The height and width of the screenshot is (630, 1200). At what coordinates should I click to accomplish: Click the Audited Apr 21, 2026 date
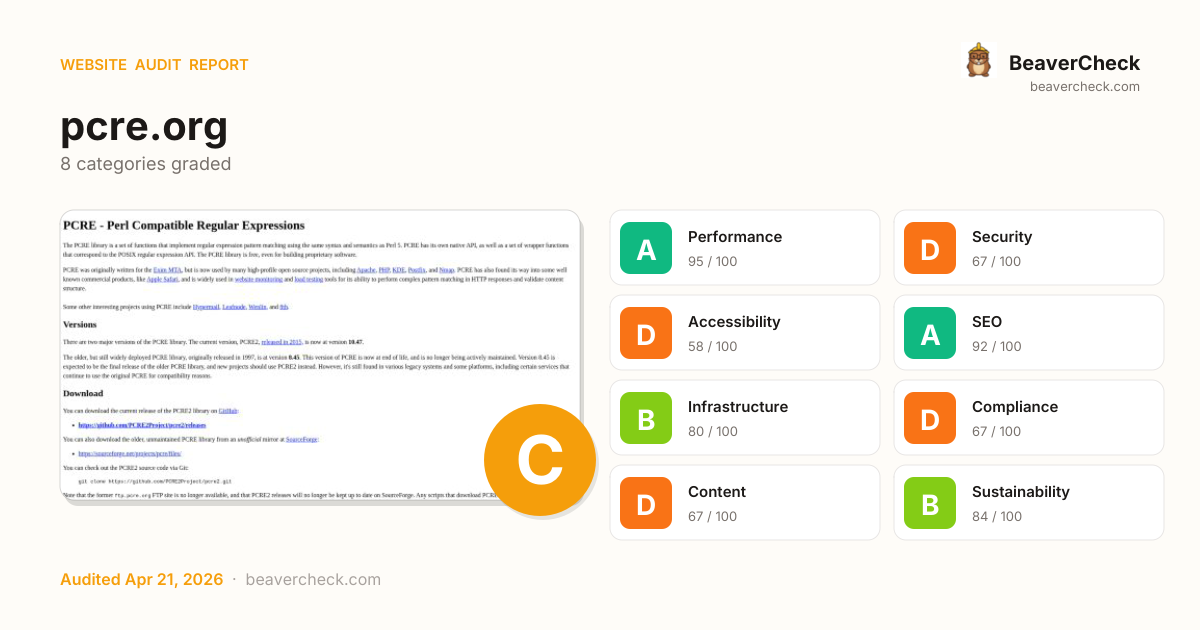coord(141,580)
